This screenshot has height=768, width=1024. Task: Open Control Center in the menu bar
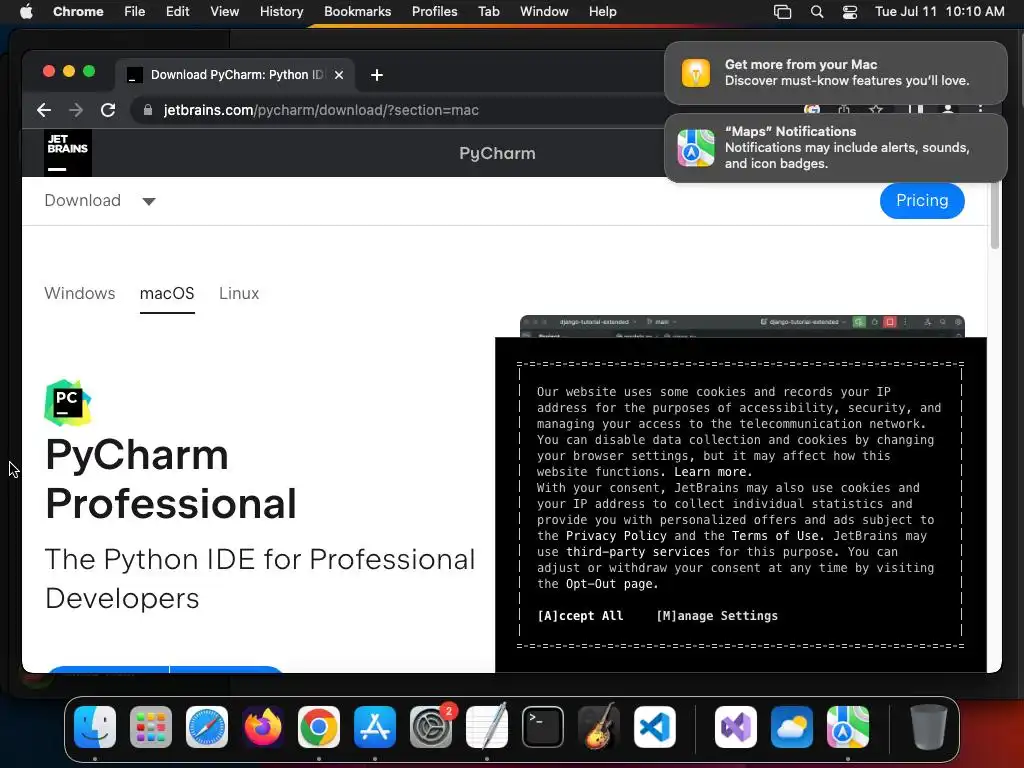click(850, 12)
